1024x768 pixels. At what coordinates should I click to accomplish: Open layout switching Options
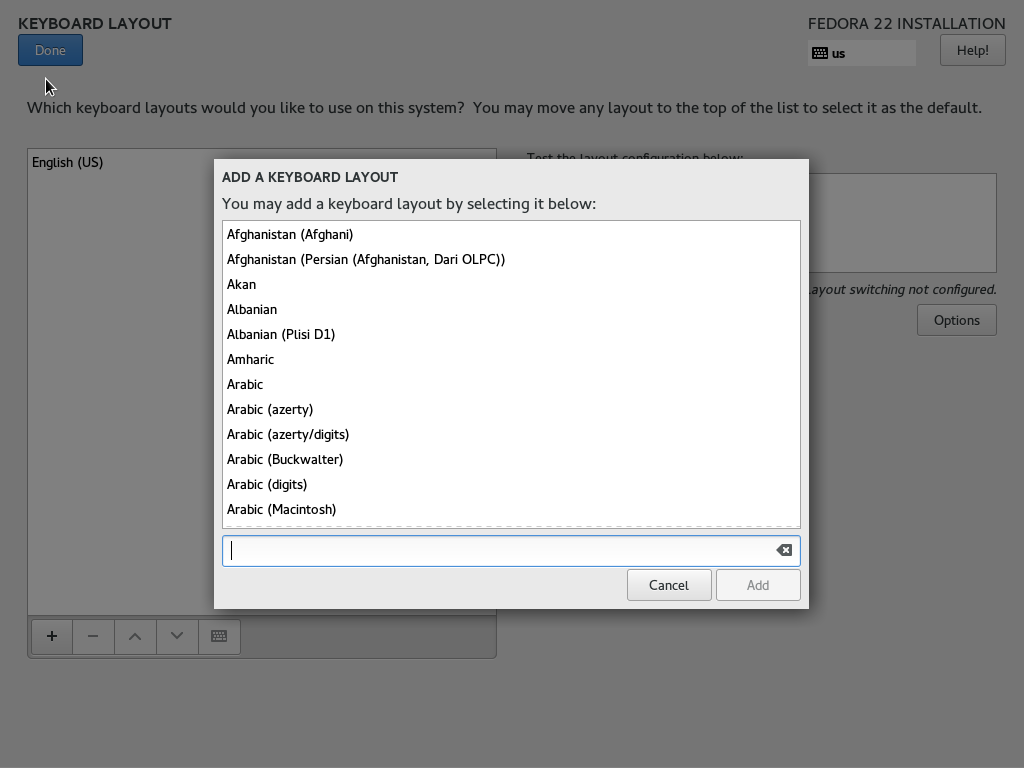pos(956,320)
